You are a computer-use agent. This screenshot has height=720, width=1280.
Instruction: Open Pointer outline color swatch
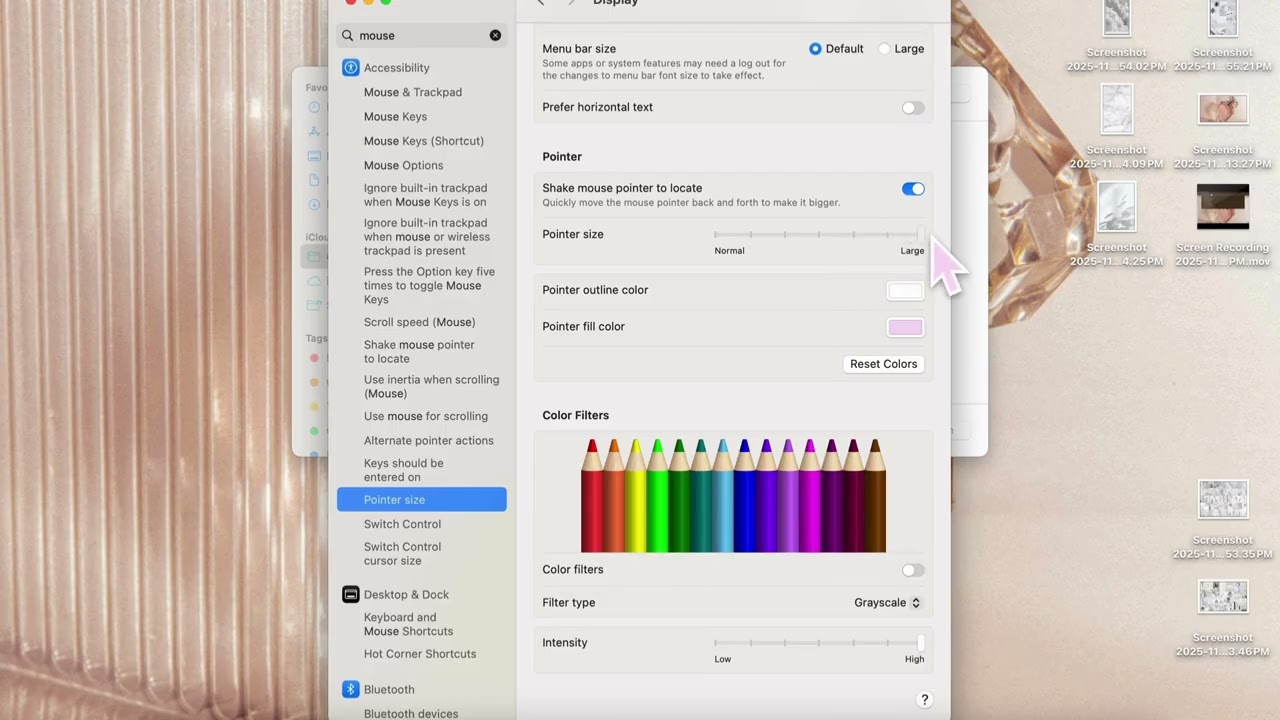pyautogui.click(x=905, y=291)
